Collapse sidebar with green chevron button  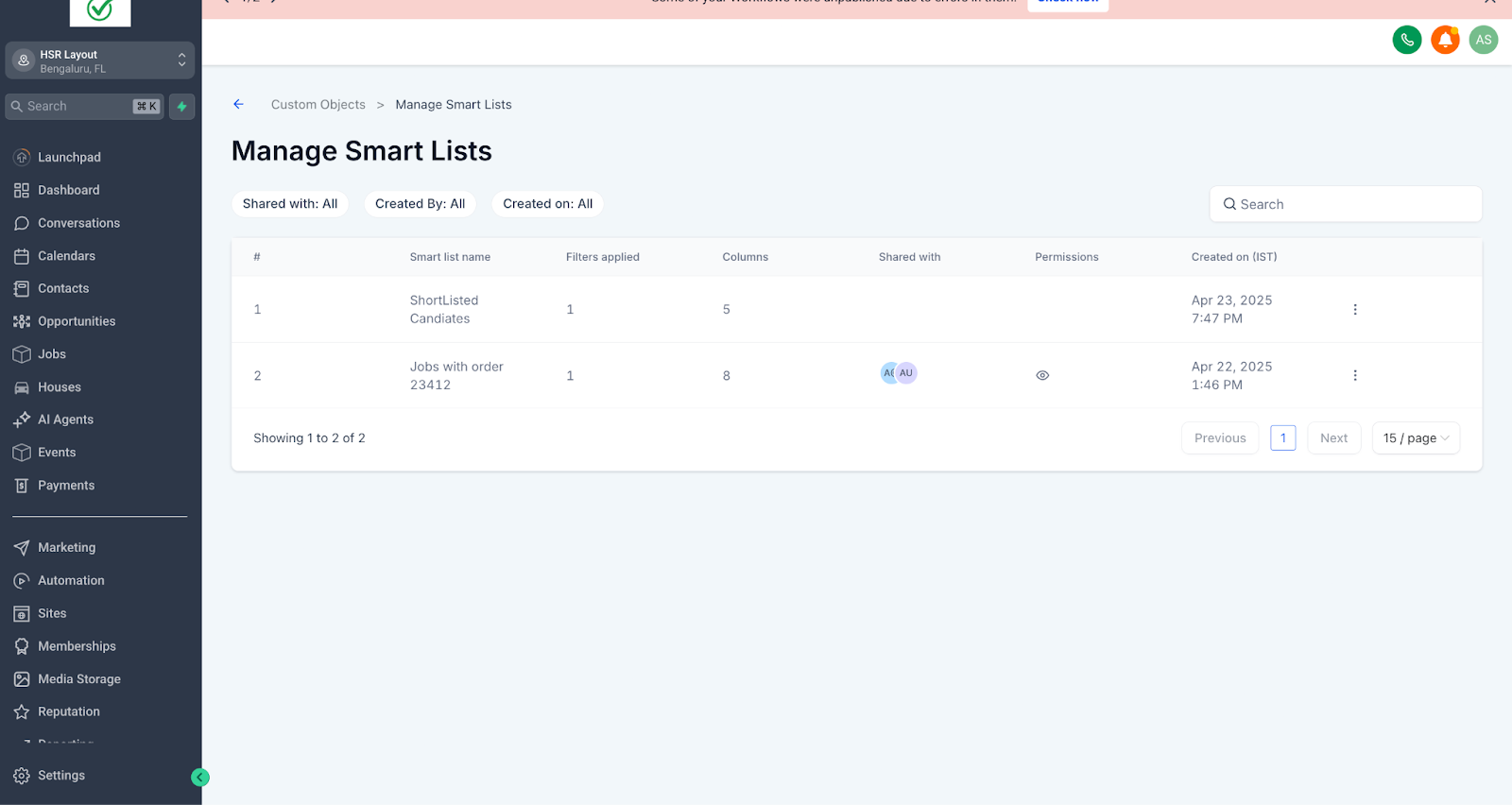(x=199, y=777)
